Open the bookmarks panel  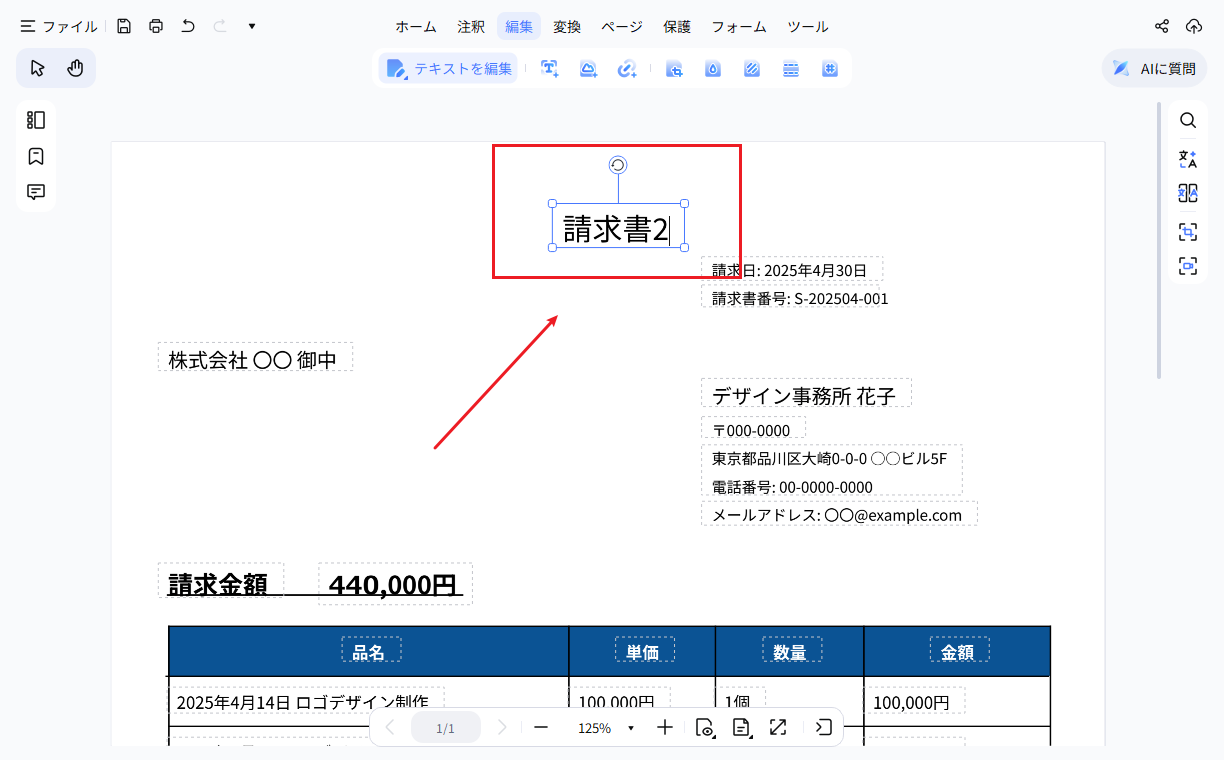36,156
